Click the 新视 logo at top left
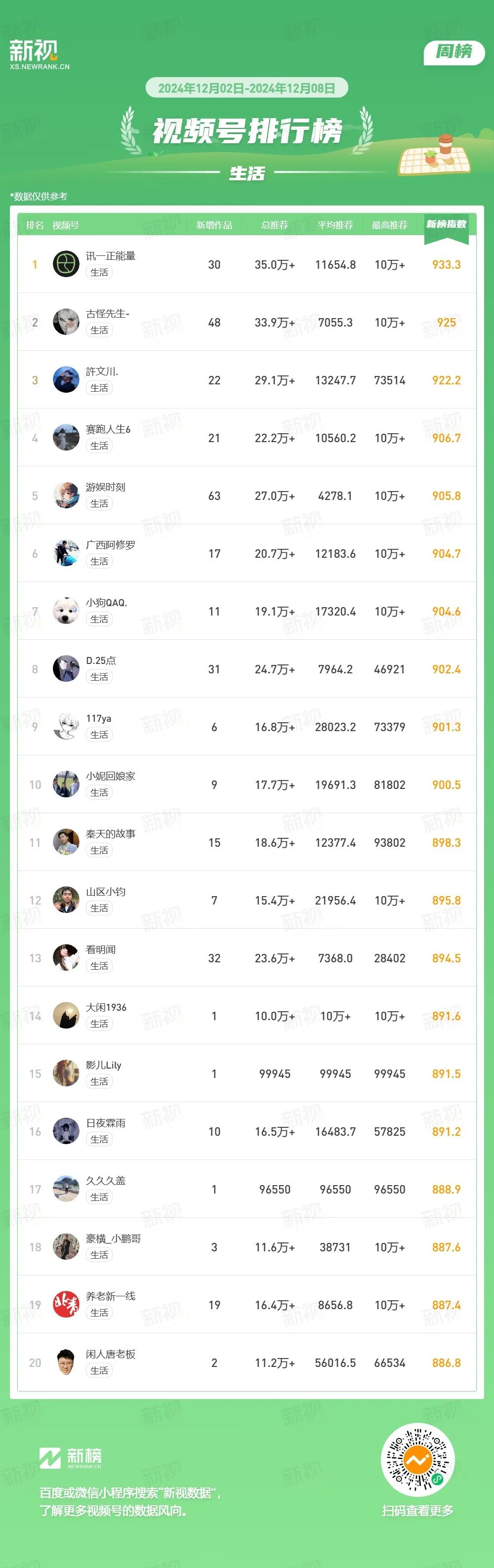The image size is (494, 1568). tap(40, 55)
